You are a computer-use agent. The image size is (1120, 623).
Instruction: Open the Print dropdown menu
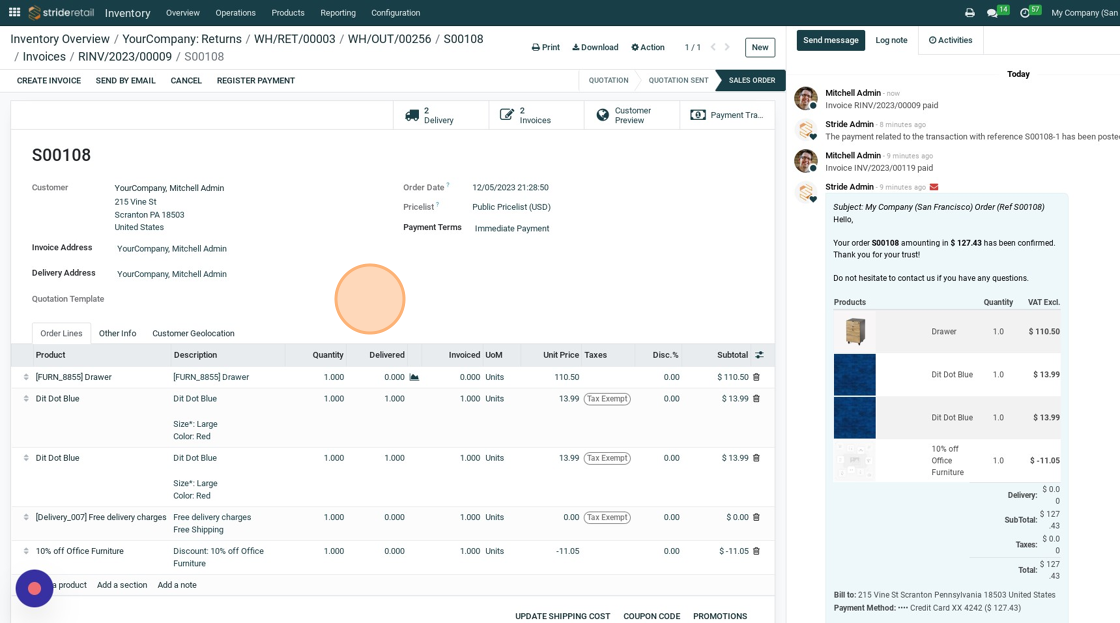coord(545,47)
